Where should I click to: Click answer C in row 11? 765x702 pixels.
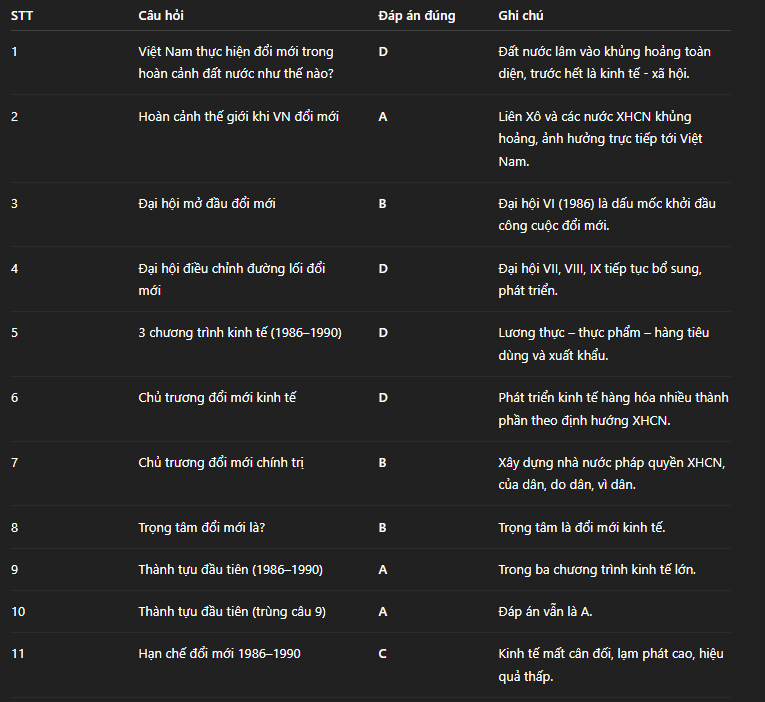coord(383,654)
